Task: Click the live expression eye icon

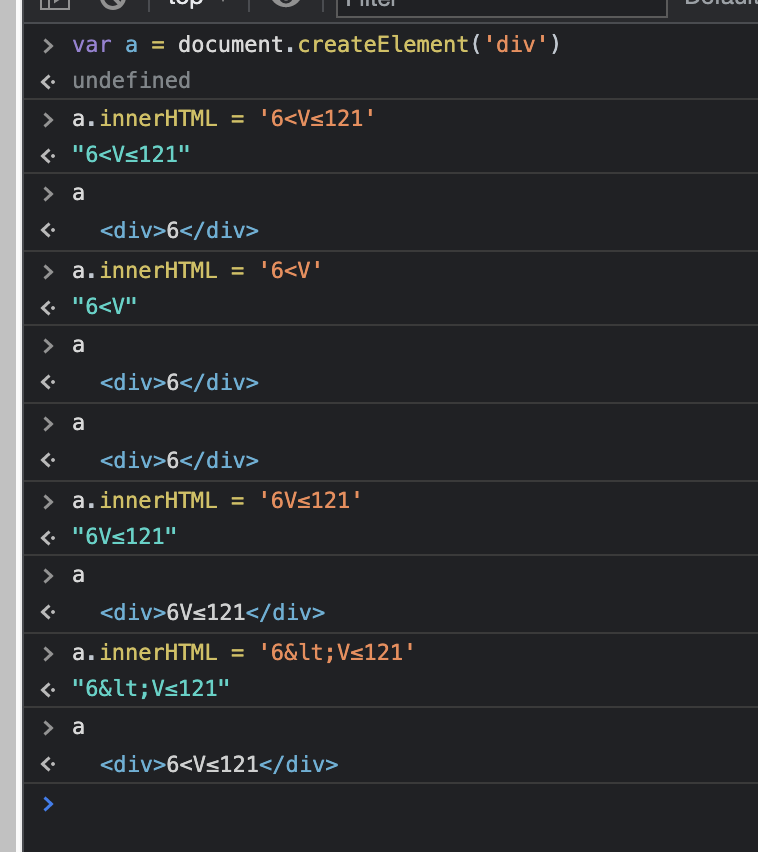Action: pyautogui.click(x=285, y=4)
